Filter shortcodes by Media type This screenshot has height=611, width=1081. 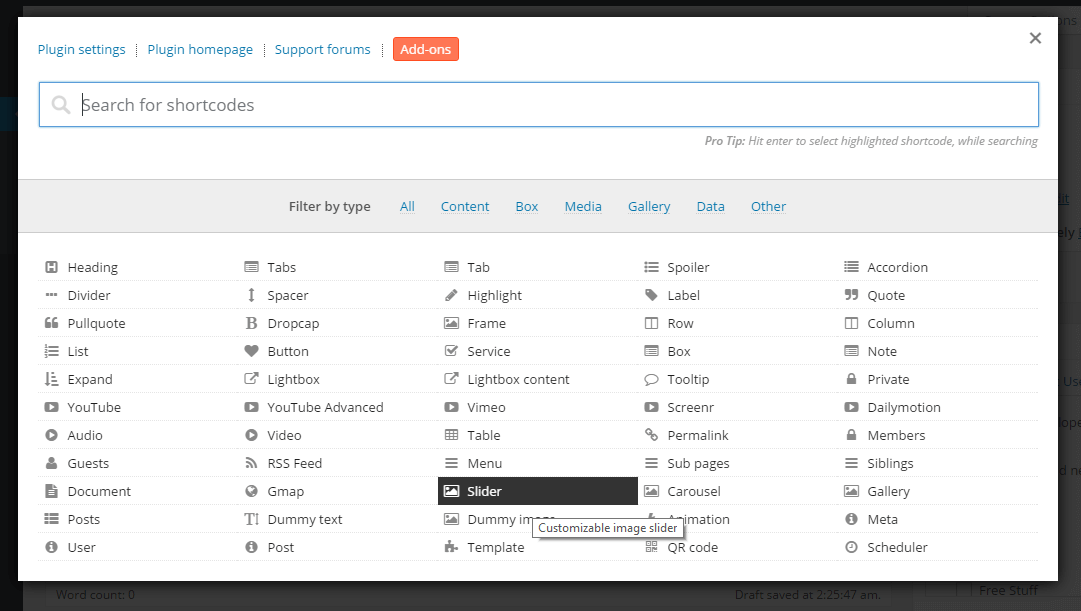coord(583,206)
